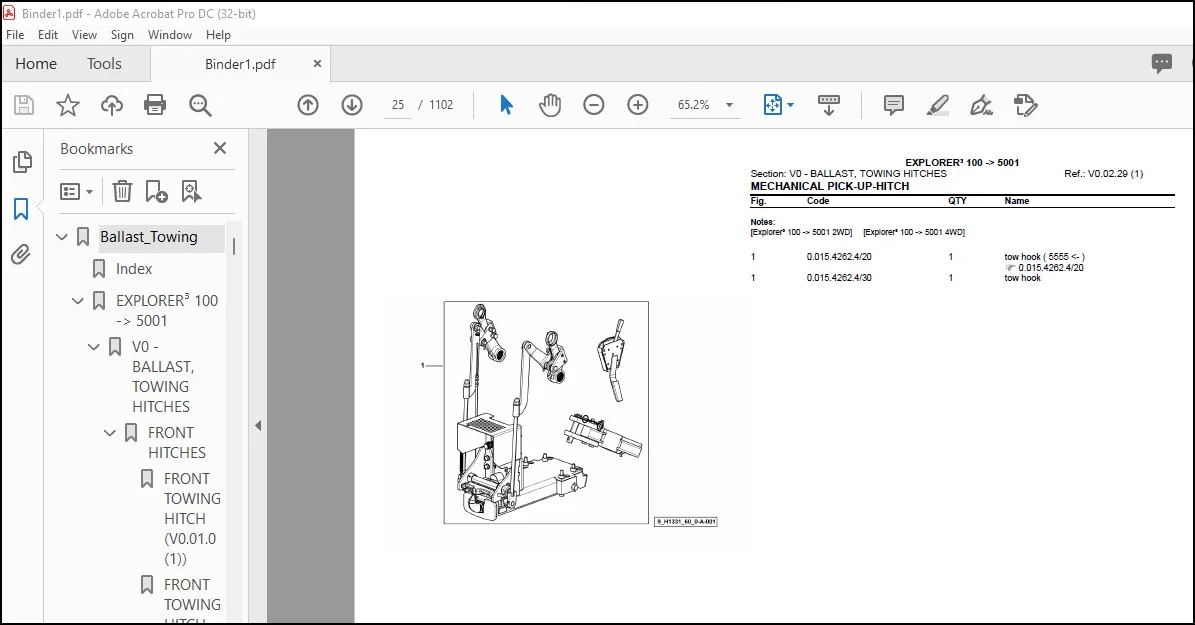
Task: Click the Fit page scrolling icon
Action: (773, 105)
